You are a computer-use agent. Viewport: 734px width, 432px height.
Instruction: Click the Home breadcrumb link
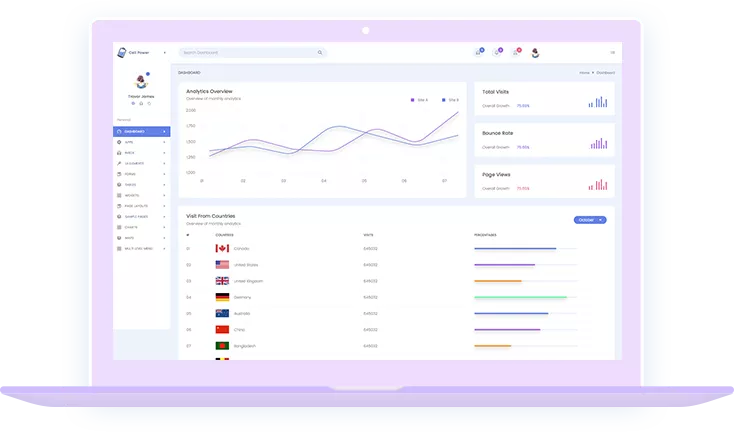[584, 73]
